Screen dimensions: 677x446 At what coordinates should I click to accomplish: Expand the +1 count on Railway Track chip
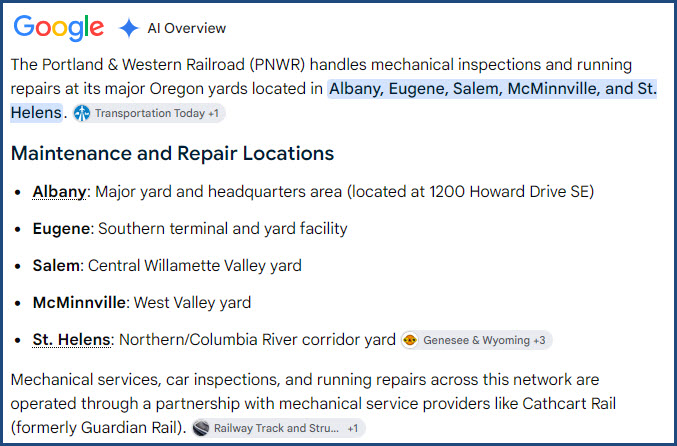pyautogui.click(x=353, y=428)
